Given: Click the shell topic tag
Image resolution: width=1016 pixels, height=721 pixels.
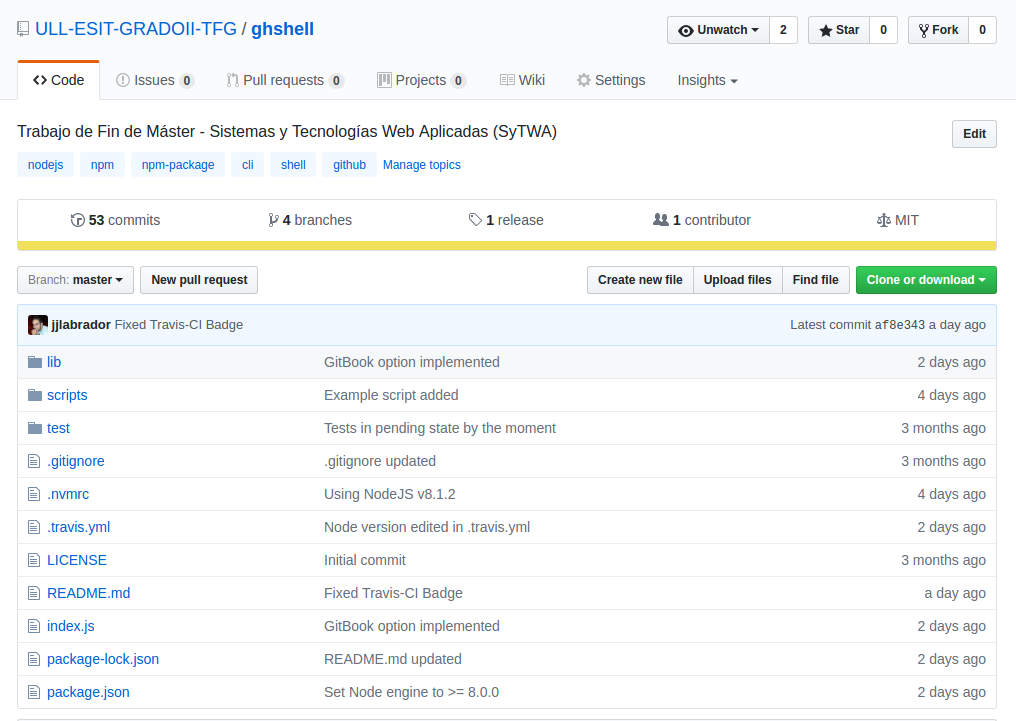Looking at the screenshot, I should click(x=293, y=165).
